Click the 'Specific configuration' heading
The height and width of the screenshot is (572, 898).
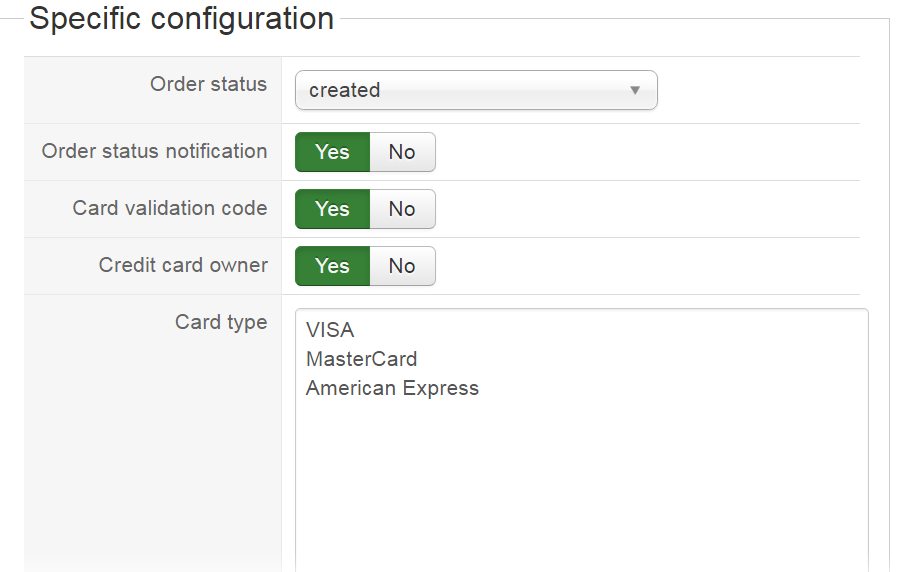point(181,18)
